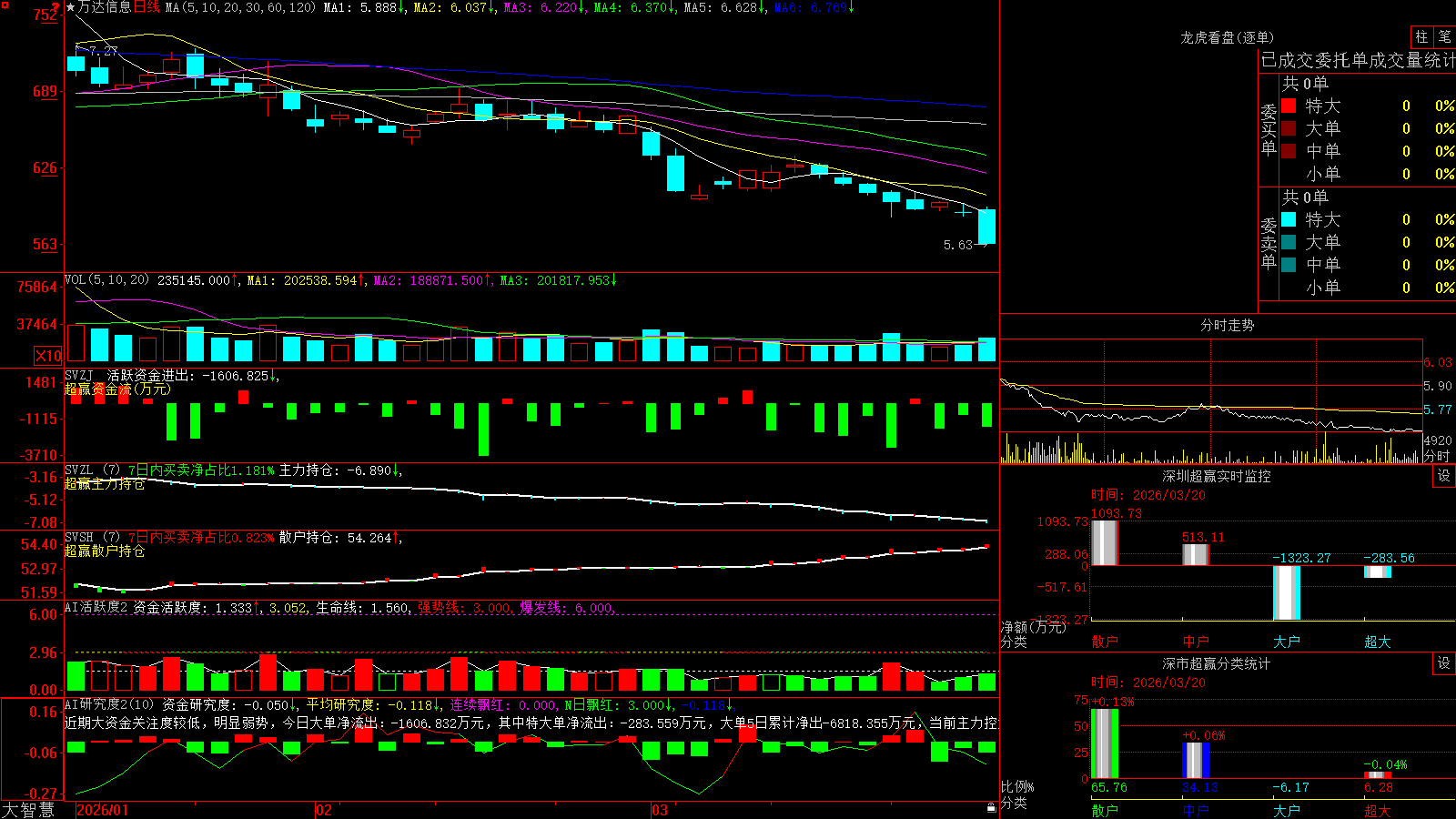This screenshot has width=1456, height=819.
Task: Click the VOL(5,10,20) indicator label
Action: pos(106,279)
